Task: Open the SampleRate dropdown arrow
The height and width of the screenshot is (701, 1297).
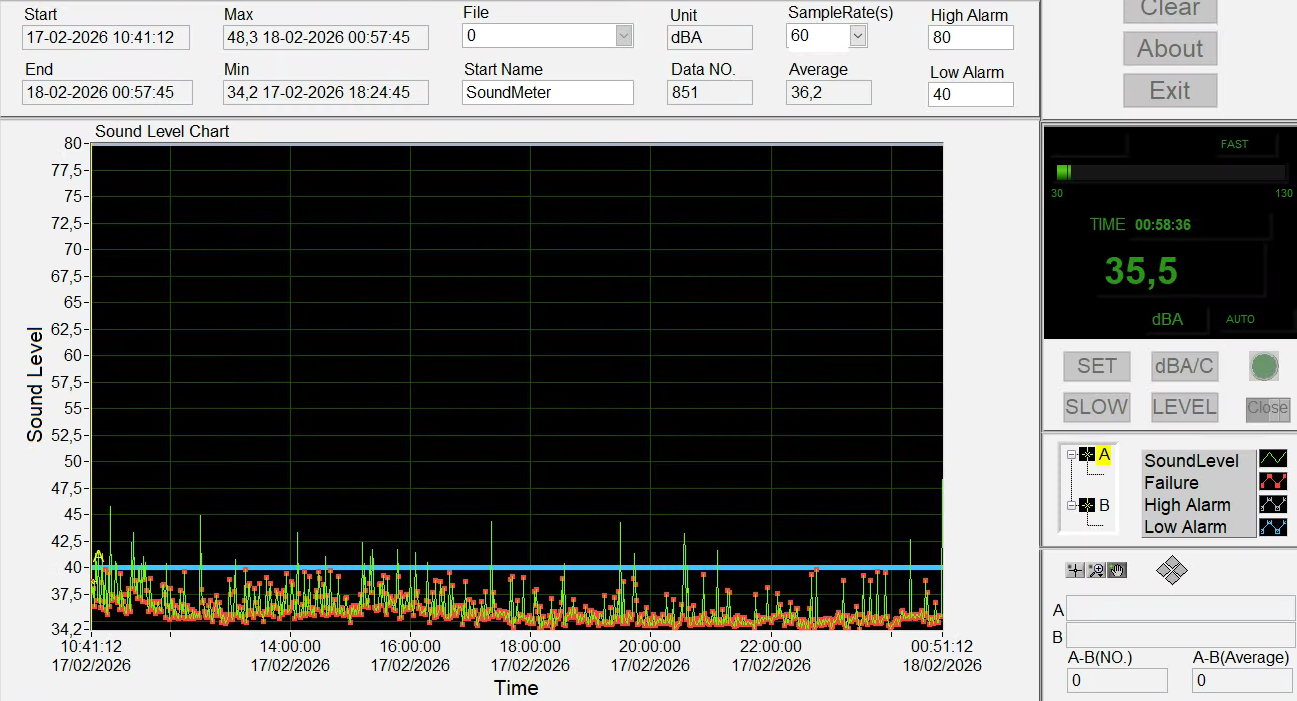Action: pos(857,36)
